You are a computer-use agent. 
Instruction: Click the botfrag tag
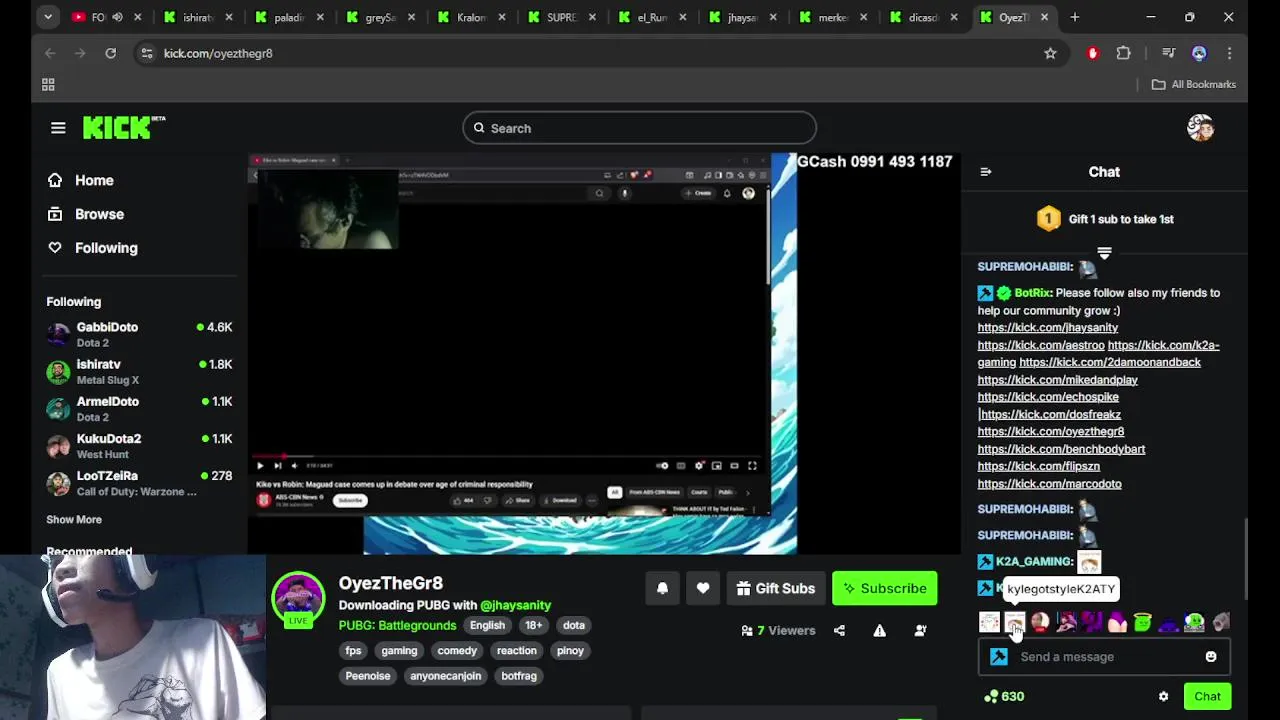click(519, 676)
